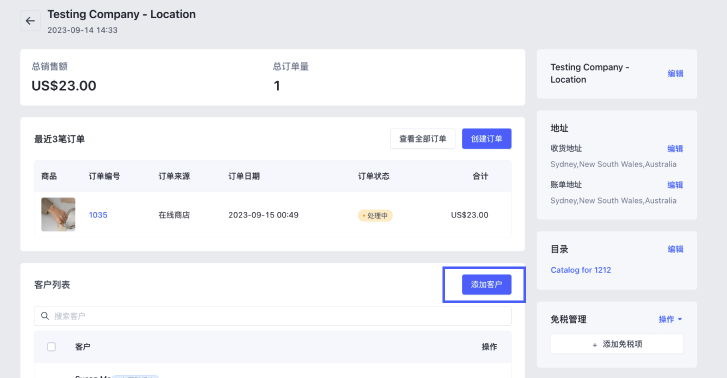Click 查看全部订单 button
727x378 pixels.
coord(423,139)
